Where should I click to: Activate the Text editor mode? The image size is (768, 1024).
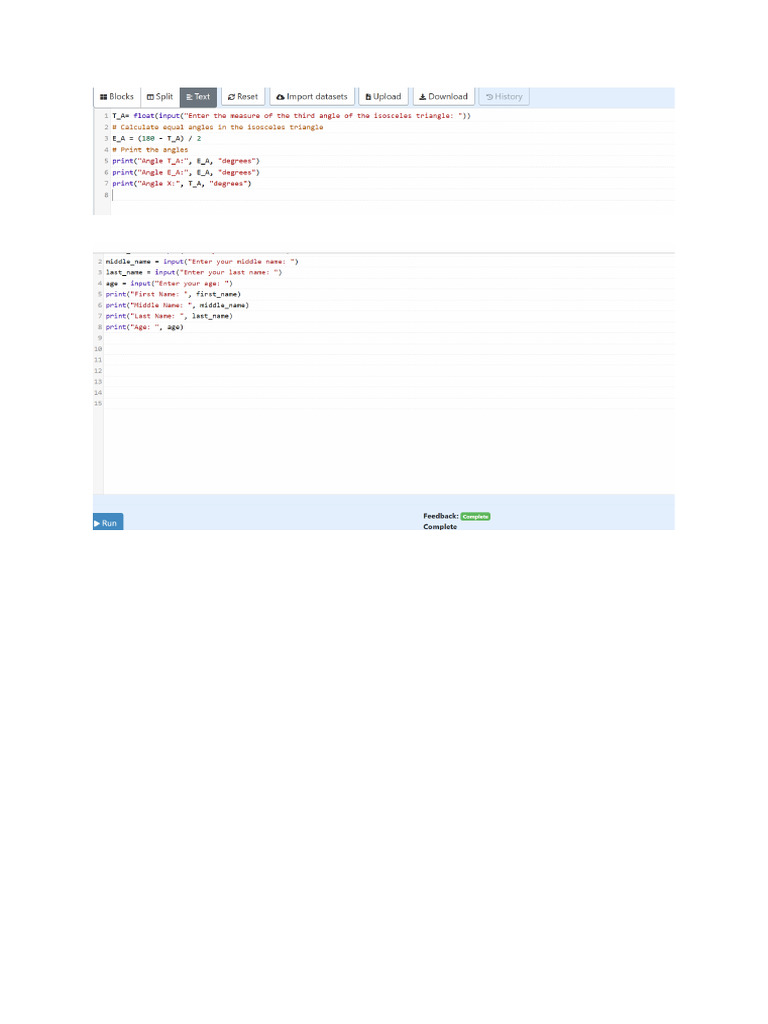(197, 97)
